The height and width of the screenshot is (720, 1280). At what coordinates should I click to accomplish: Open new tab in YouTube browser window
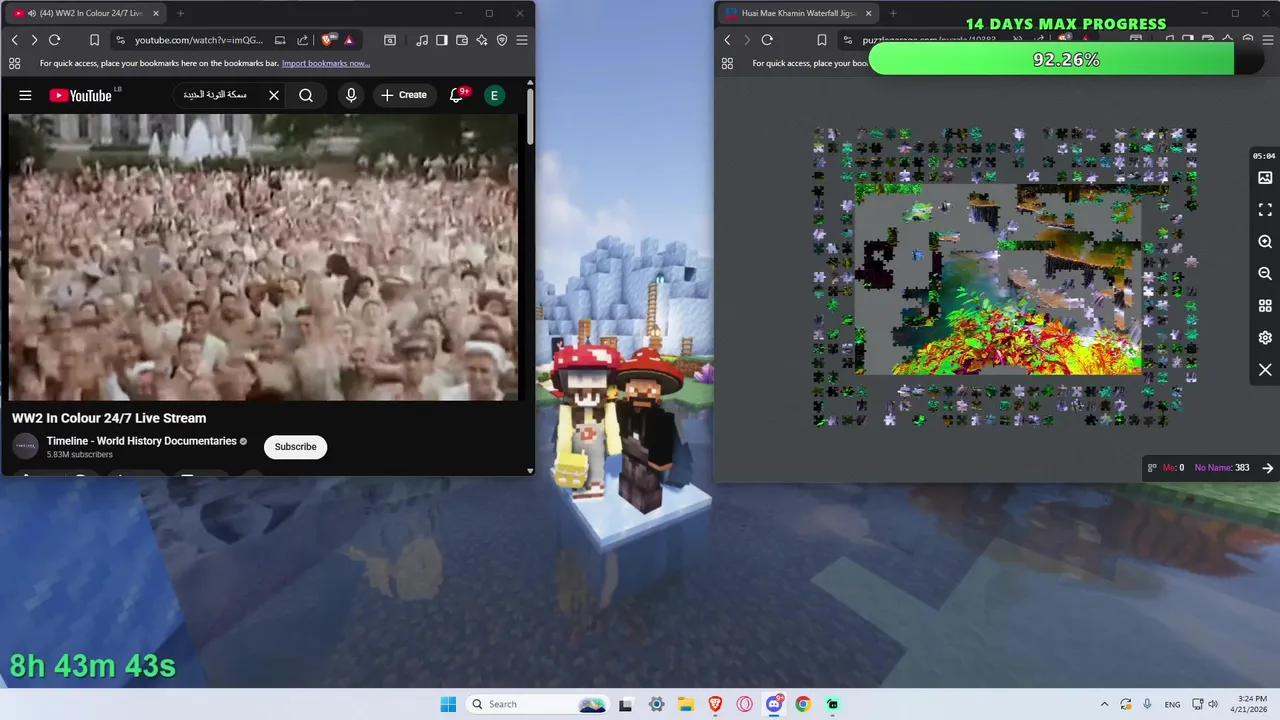pyautogui.click(x=180, y=13)
